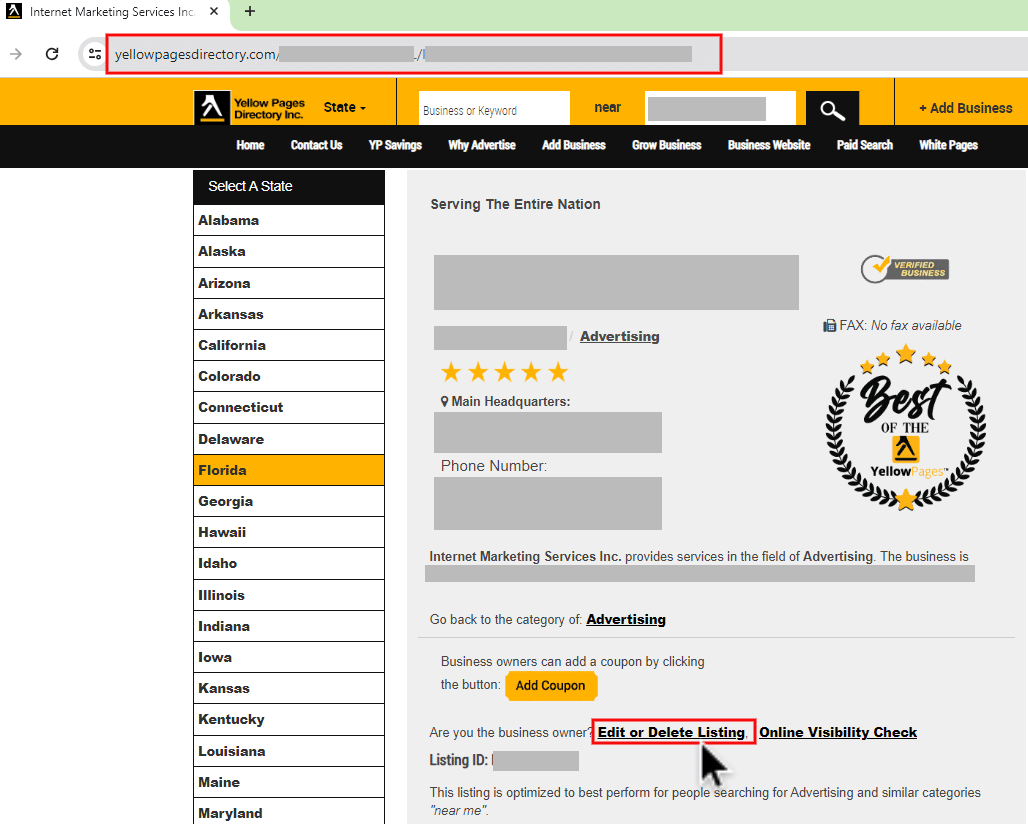The width and height of the screenshot is (1028, 824).
Task: Click the address bar URL
Action: [x=414, y=54]
